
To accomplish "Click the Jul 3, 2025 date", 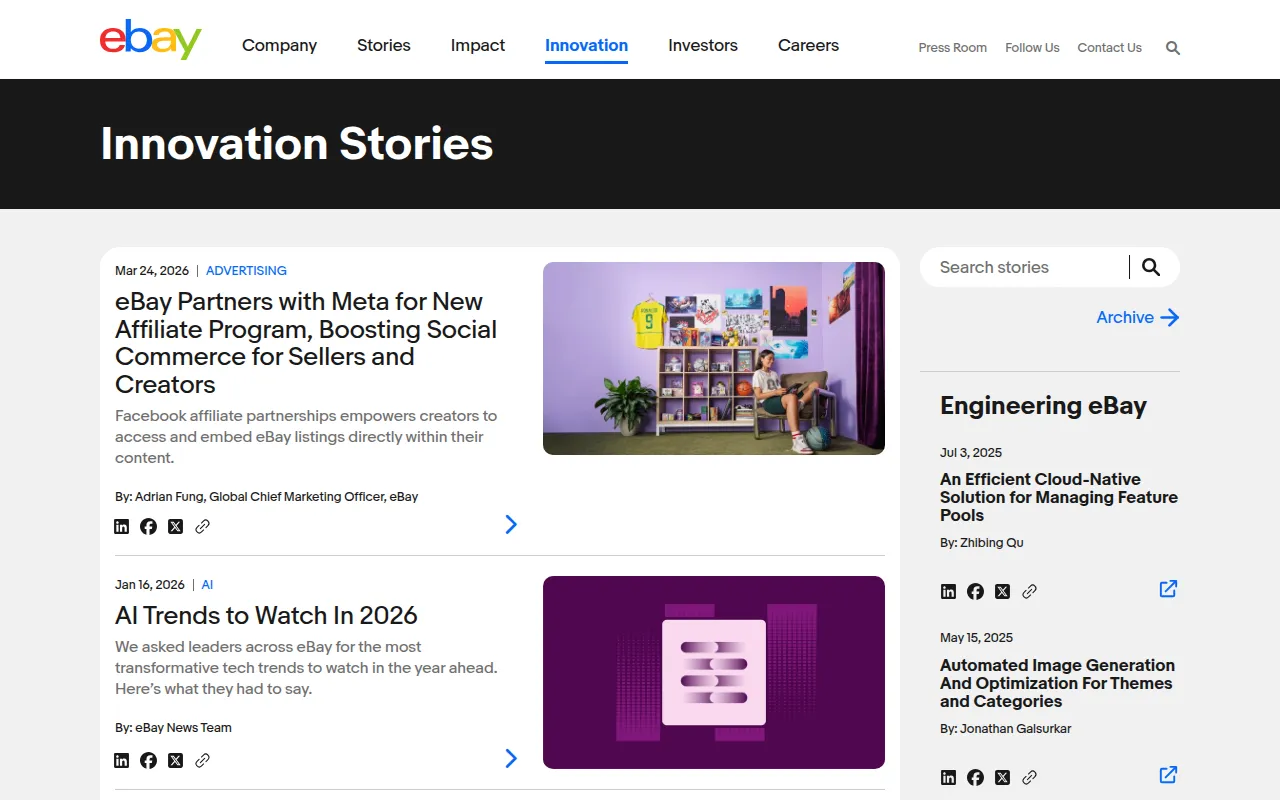I will [971, 452].
